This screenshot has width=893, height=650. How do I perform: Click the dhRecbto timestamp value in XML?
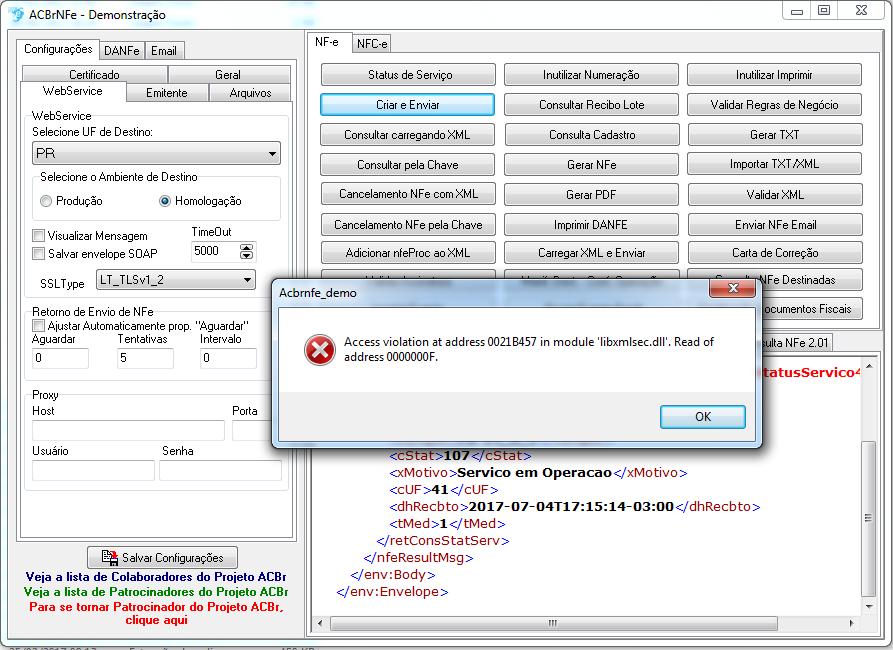click(571, 506)
